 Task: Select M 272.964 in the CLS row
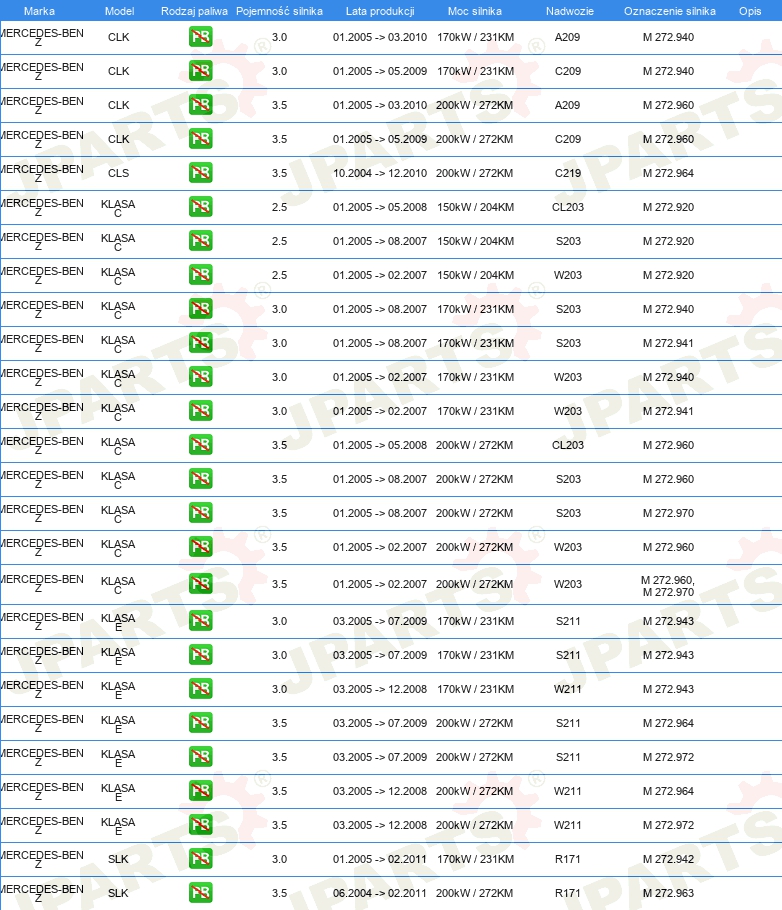(668, 173)
